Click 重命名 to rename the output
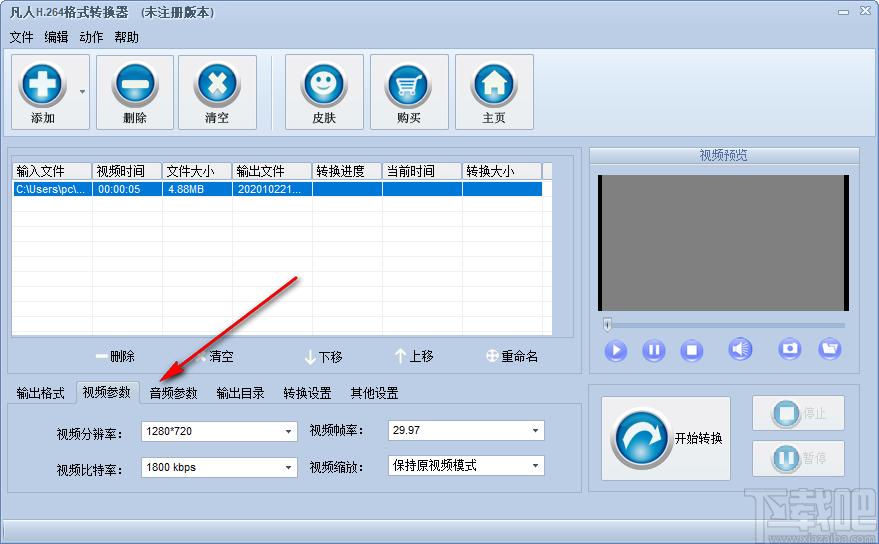This screenshot has width=879, height=544. [x=512, y=356]
